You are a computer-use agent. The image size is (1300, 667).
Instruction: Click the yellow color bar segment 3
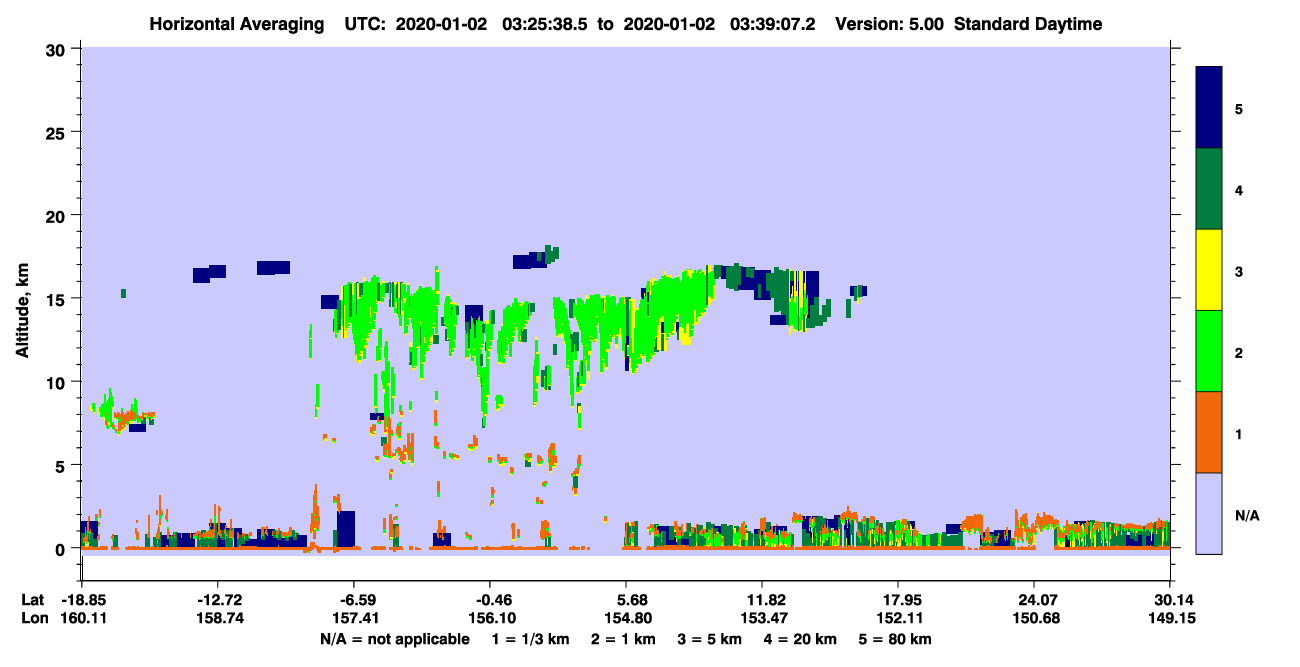(1209, 269)
